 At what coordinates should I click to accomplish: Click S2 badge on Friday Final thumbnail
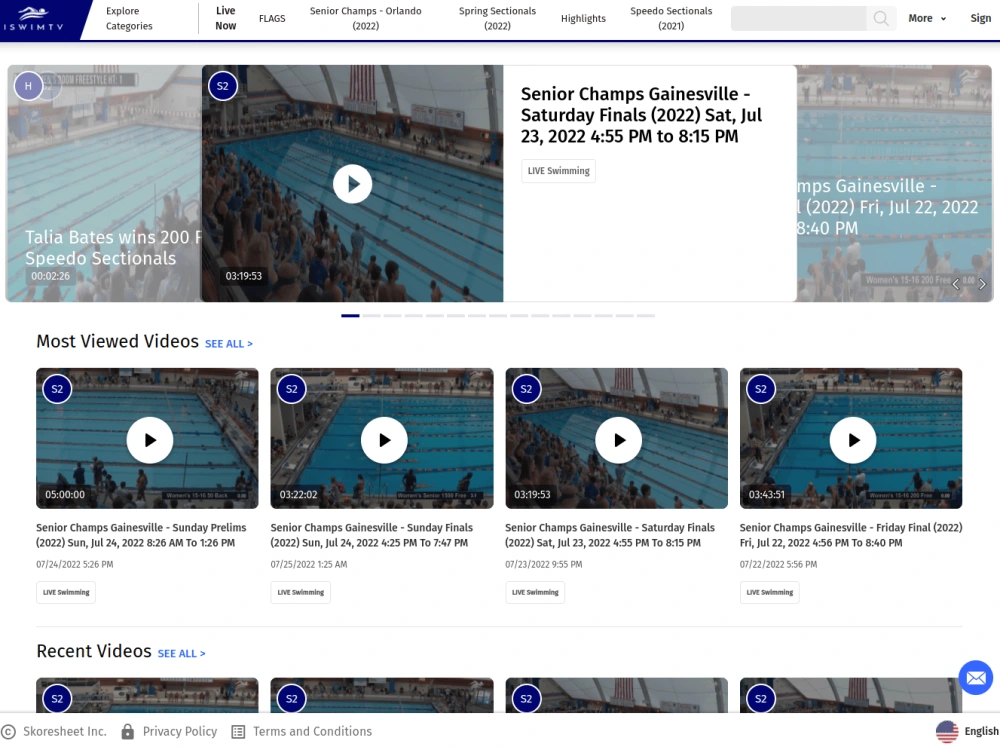[761, 389]
